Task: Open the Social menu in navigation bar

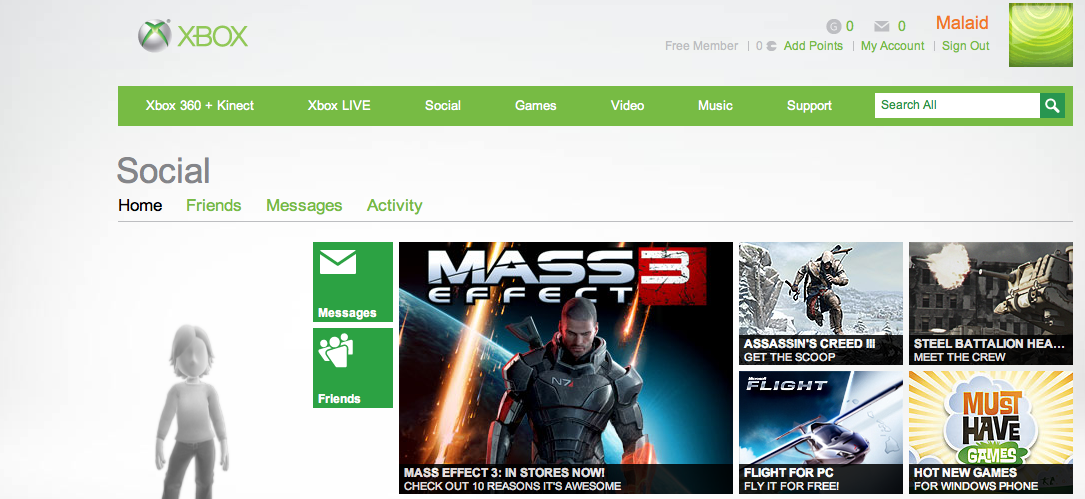Action: (x=443, y=105)
